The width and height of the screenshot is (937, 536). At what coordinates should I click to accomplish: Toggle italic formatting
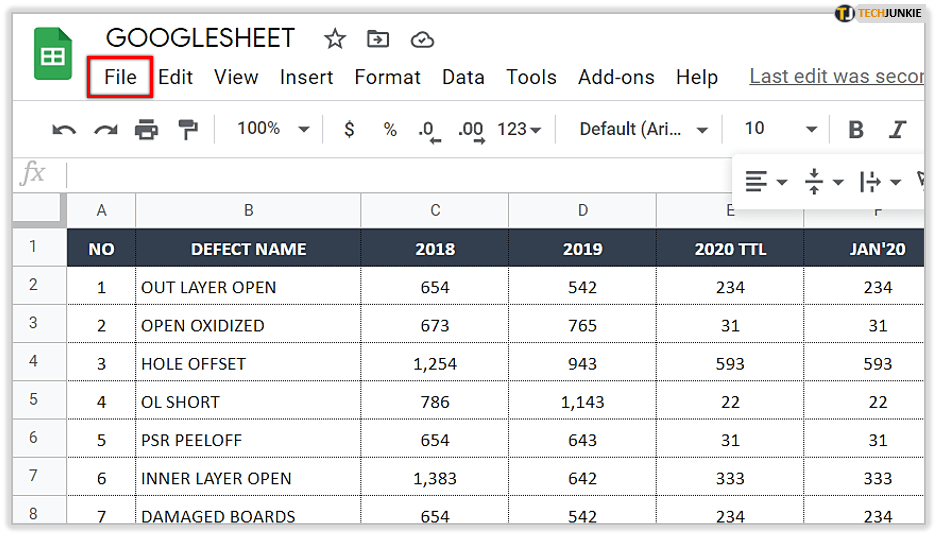(897, 129)
